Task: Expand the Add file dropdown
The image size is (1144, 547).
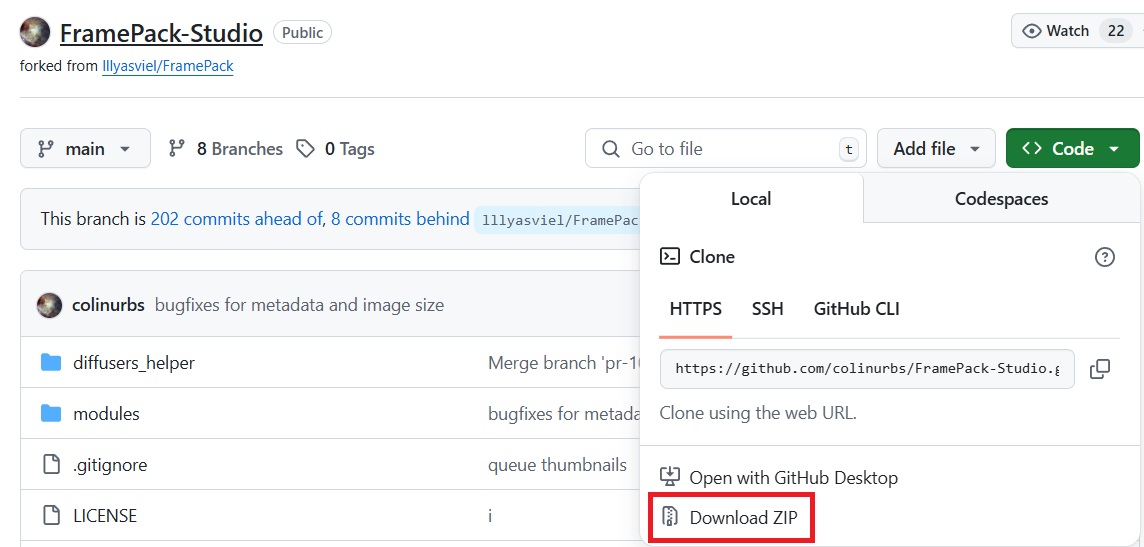Action: [936, 149]
